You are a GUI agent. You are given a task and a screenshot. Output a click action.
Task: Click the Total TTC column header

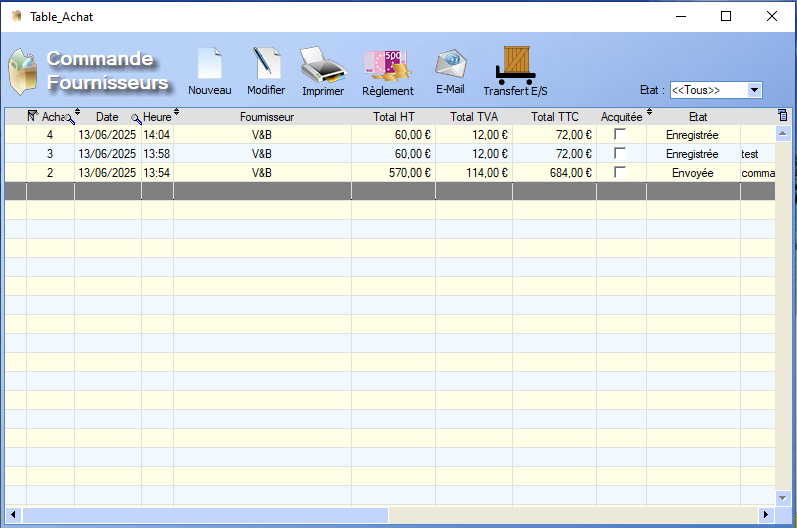554,117
